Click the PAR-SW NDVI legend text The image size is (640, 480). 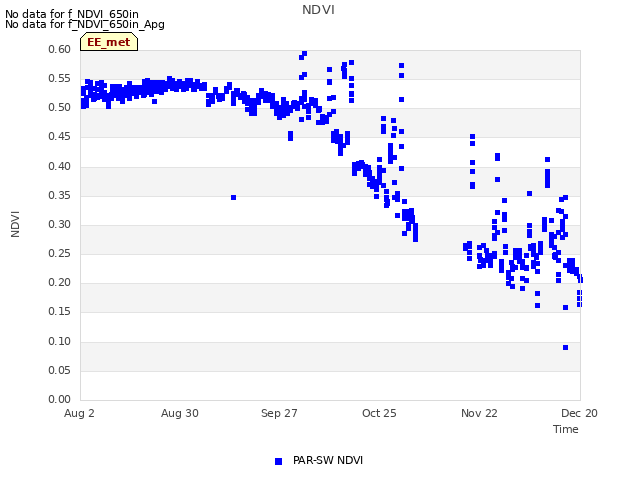tap(328, 460)
